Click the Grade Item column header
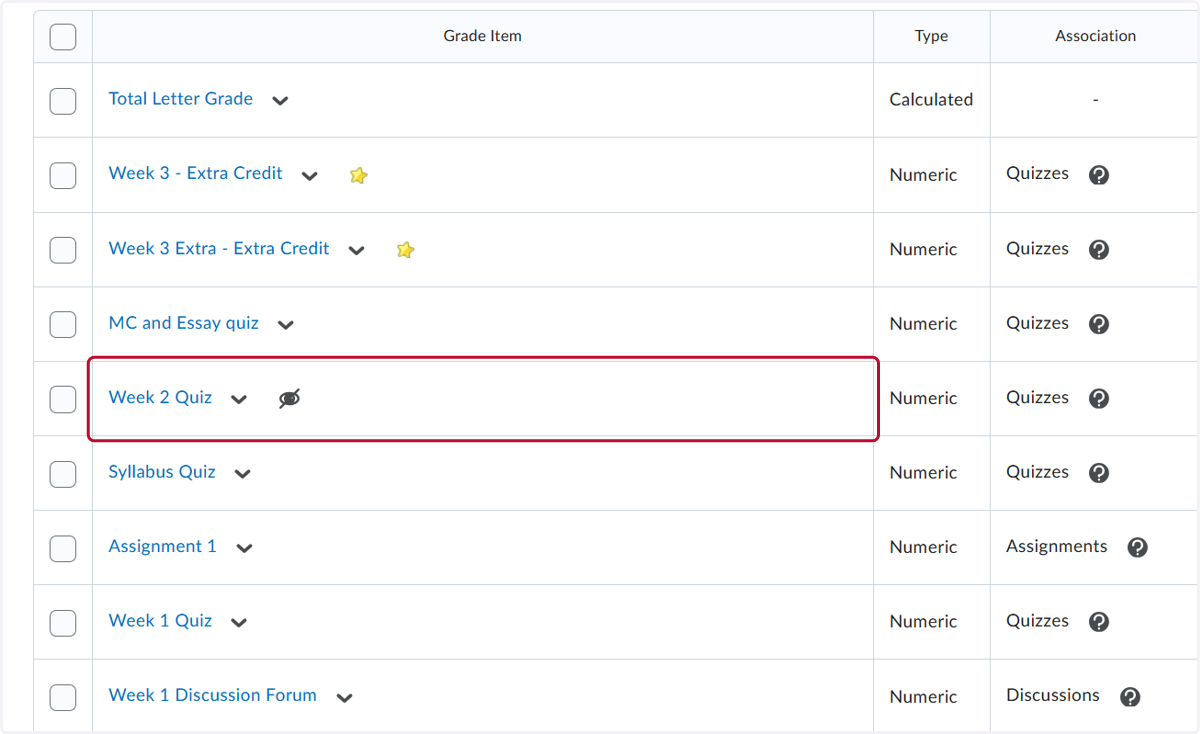The width and height of the screenshot is (1200, 734). [x=483, y=36]
